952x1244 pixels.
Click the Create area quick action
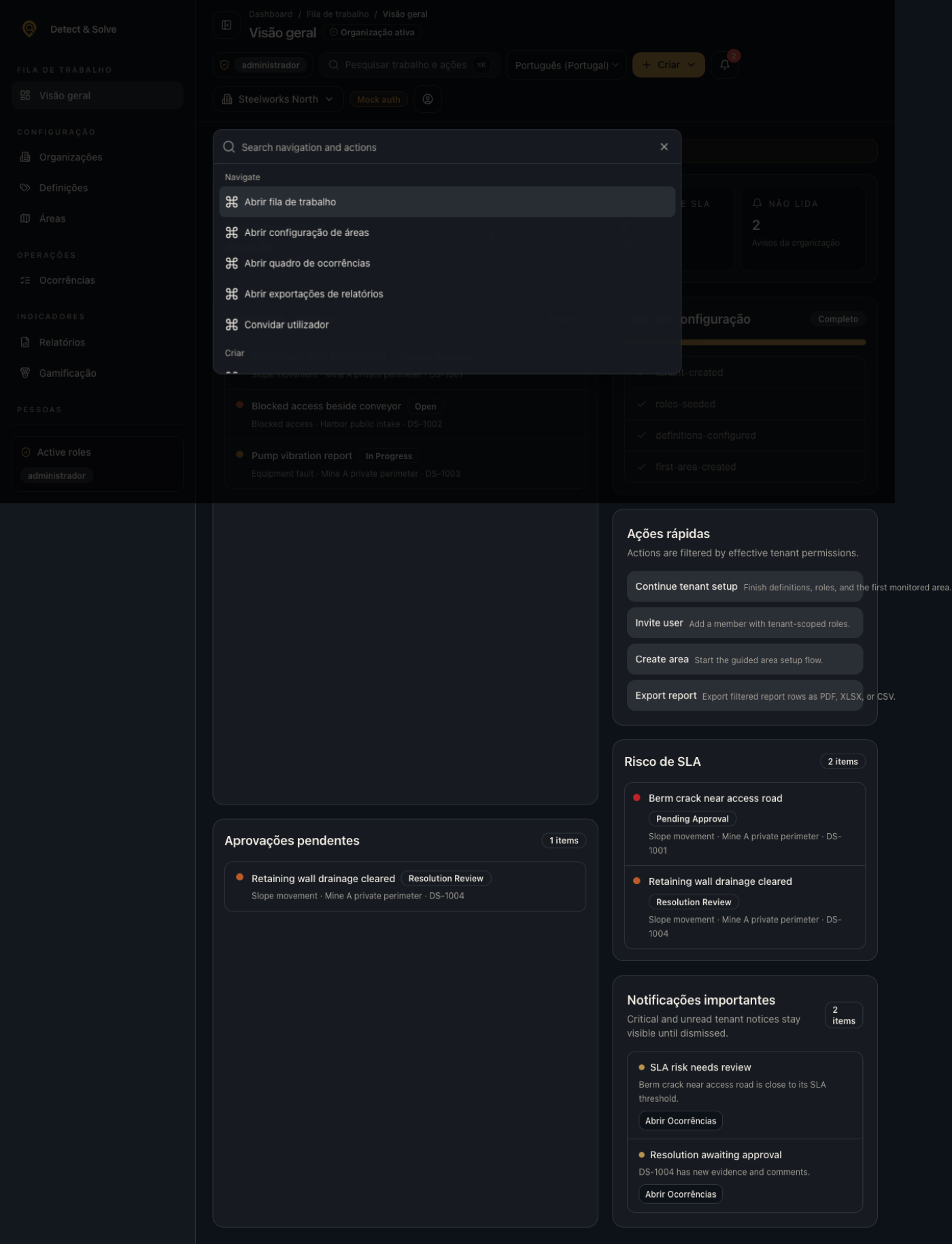click(x=745, y=659)
